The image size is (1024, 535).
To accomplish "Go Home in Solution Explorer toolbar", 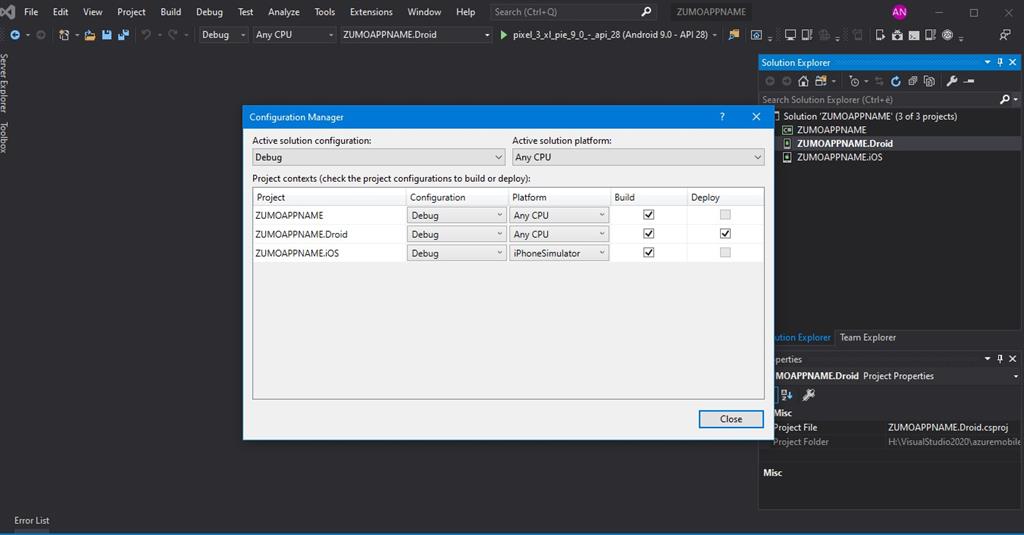I will 803,81.
